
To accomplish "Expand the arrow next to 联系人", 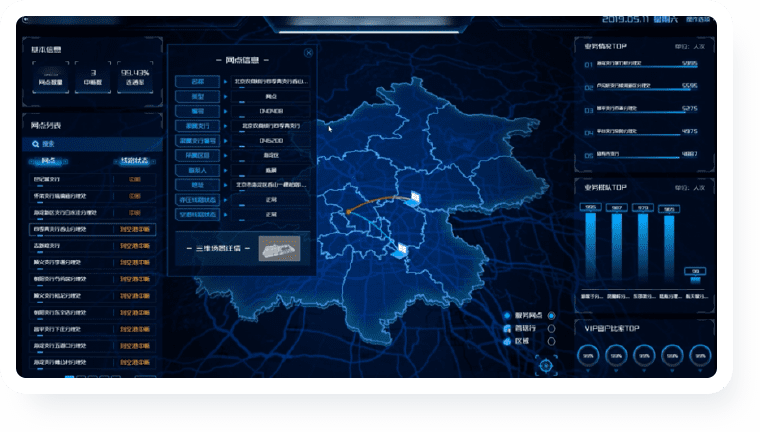I will click(x=225, y=171).
